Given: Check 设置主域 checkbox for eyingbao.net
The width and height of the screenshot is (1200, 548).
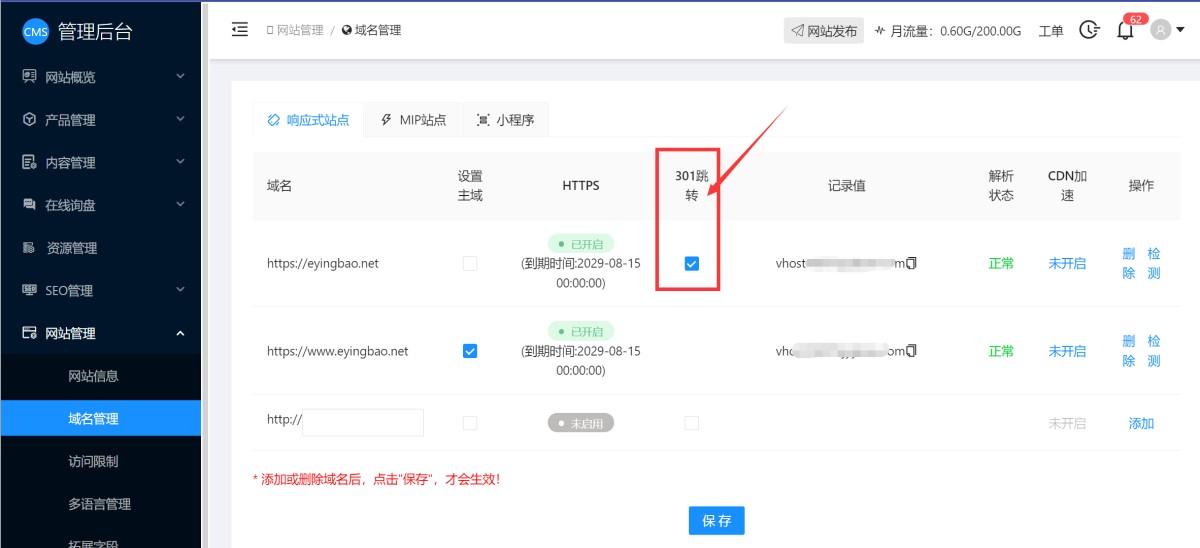Looking at the screenshot, I should pos(470,264).
